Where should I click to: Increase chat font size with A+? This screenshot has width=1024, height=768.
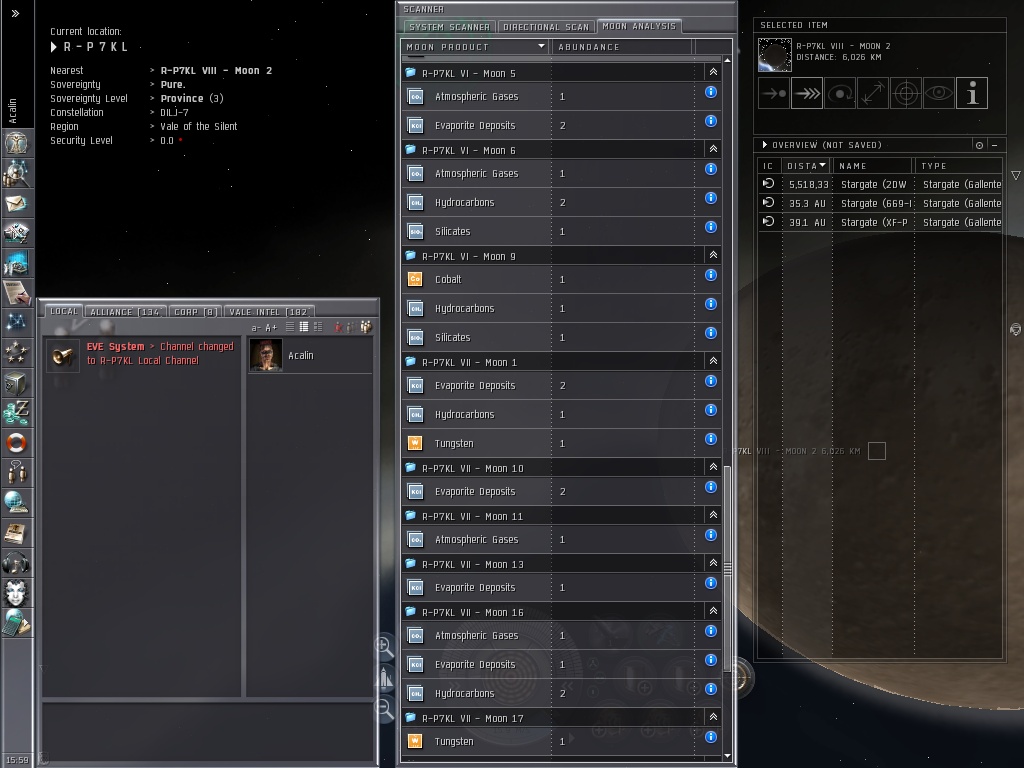(x=271, y=328)
